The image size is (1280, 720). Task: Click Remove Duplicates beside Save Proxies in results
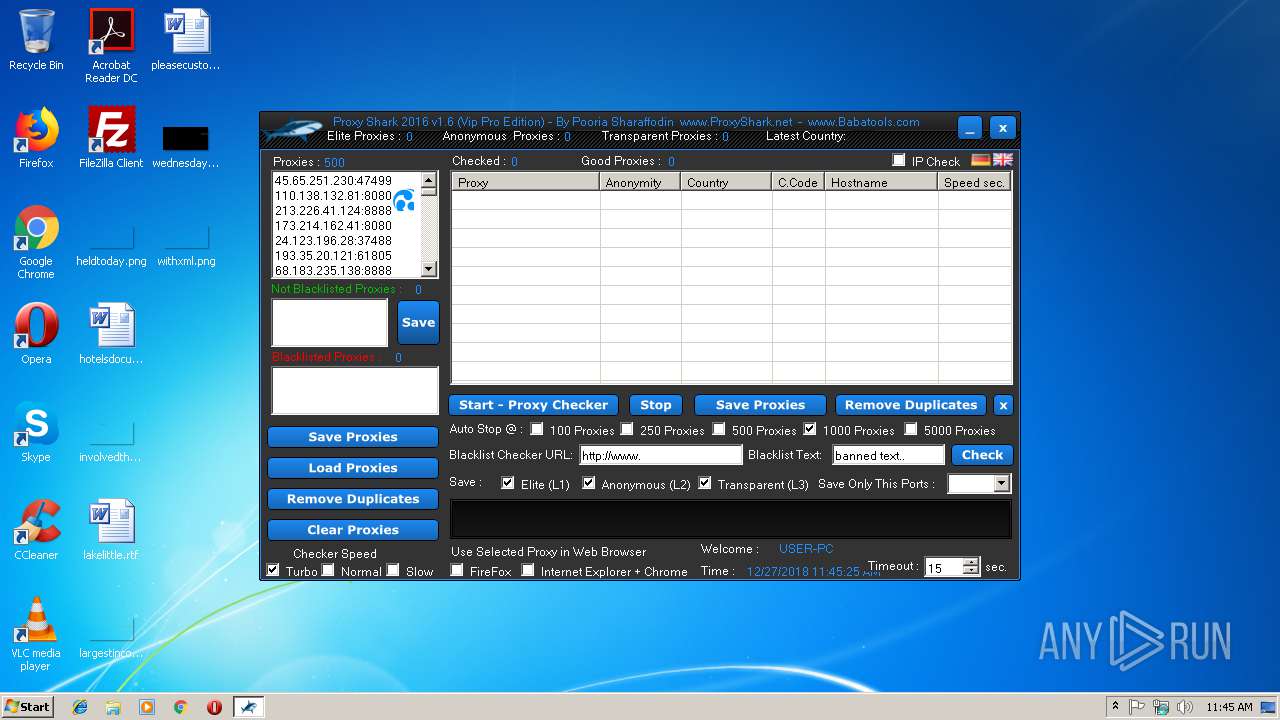click(x=911, y=405)
